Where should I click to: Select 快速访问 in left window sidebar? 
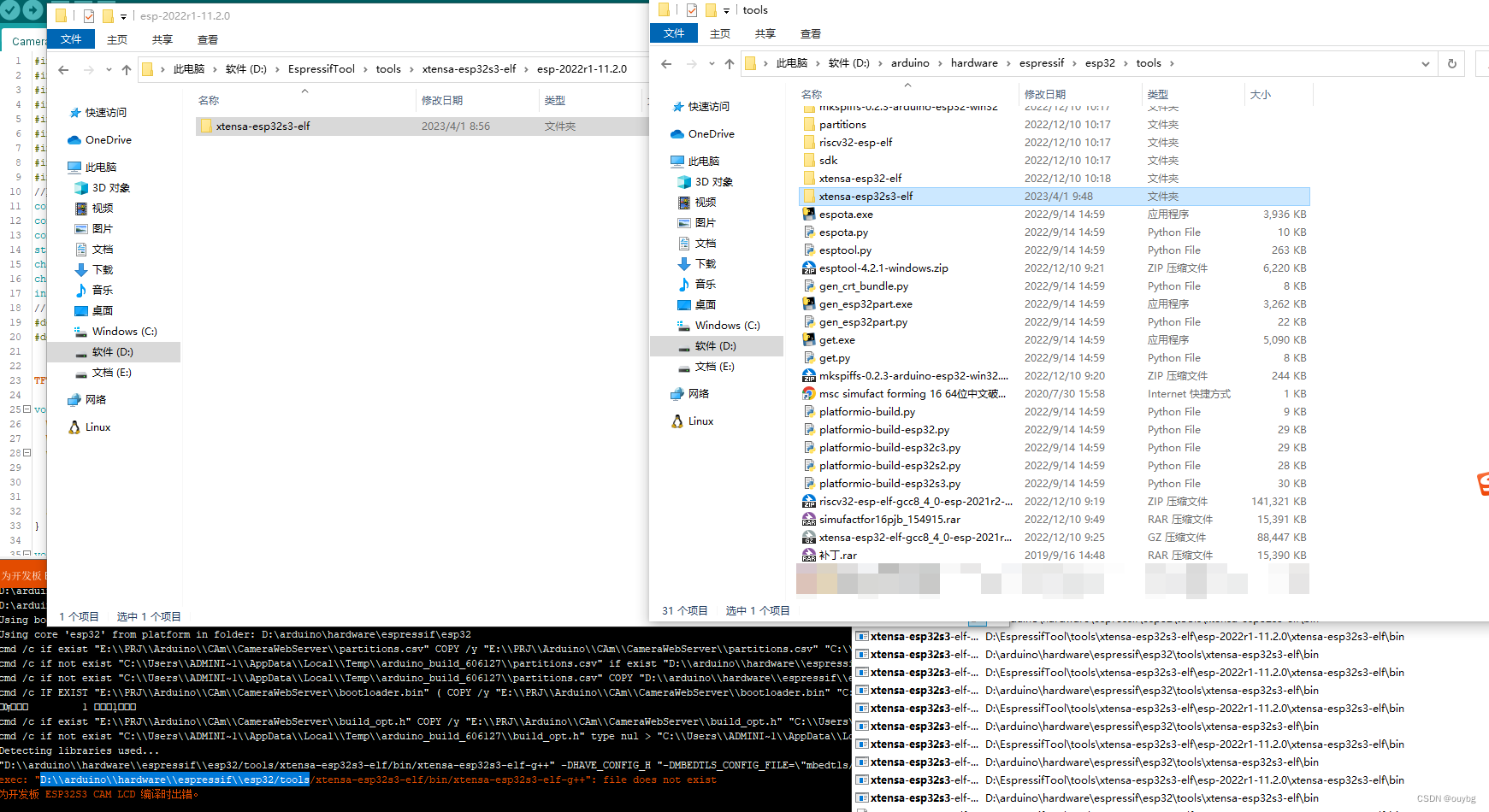pyautogui.click(x=106, y=113)
